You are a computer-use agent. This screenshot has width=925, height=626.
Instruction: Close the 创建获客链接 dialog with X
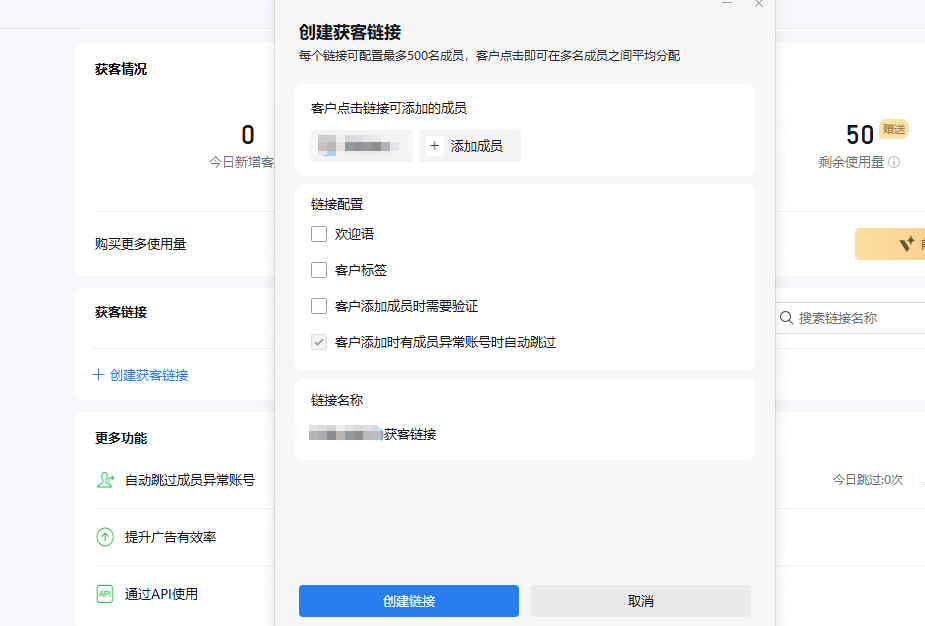click(759, 4)
